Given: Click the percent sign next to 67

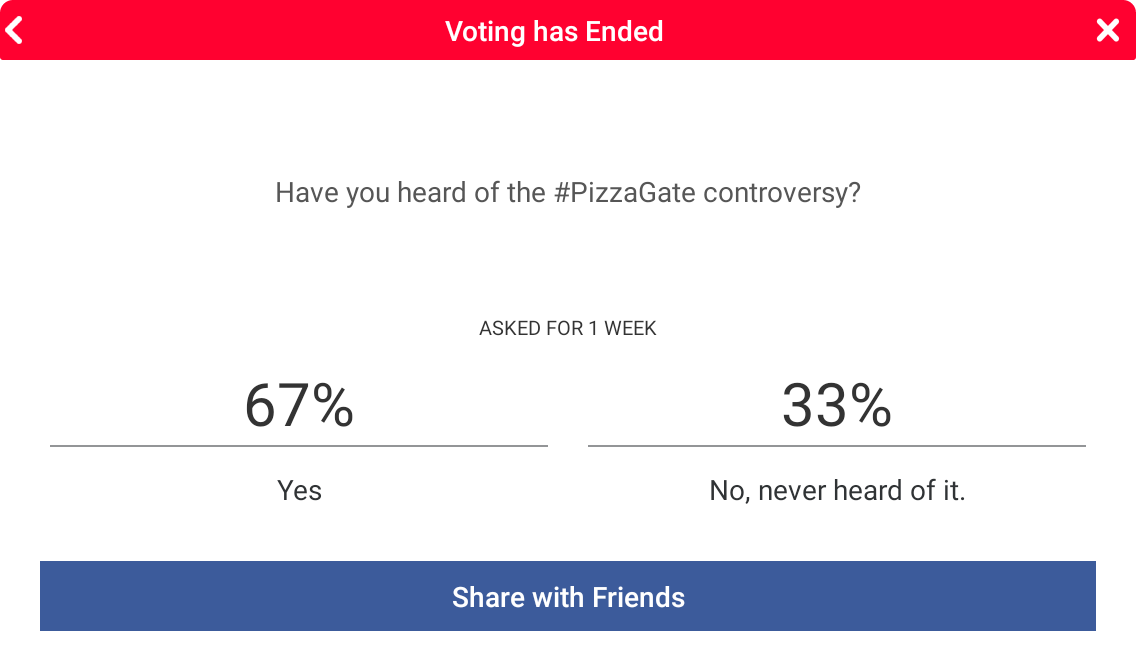Looking at the screenshot, I should (x=333, y=405).
